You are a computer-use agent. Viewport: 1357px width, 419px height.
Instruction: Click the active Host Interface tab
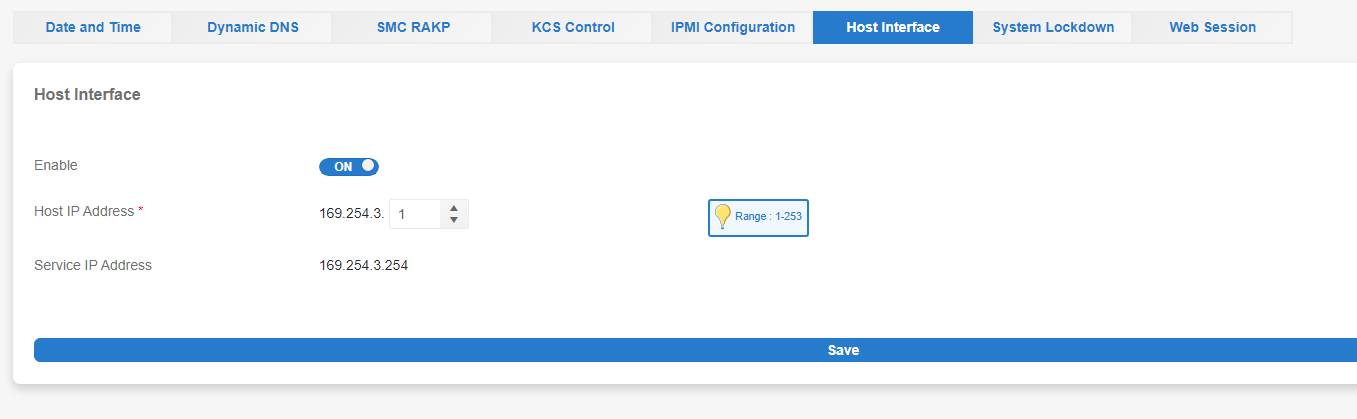point(893,27)
